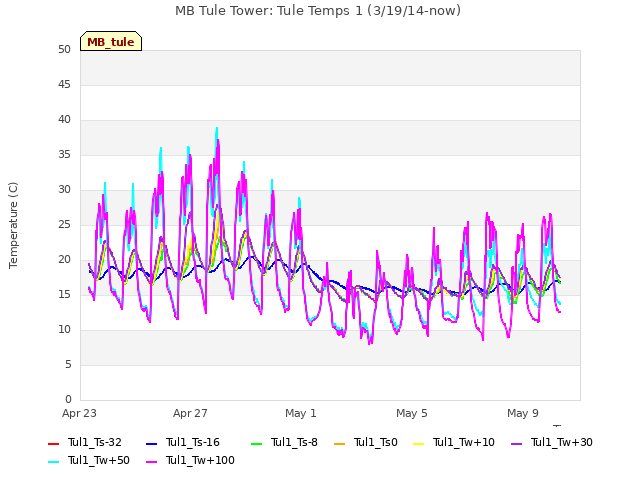The height and width of the screenshot is (480, 640).
Task: Click the cyan Tul1_Tw+50 color swatch
Action: 53,462
